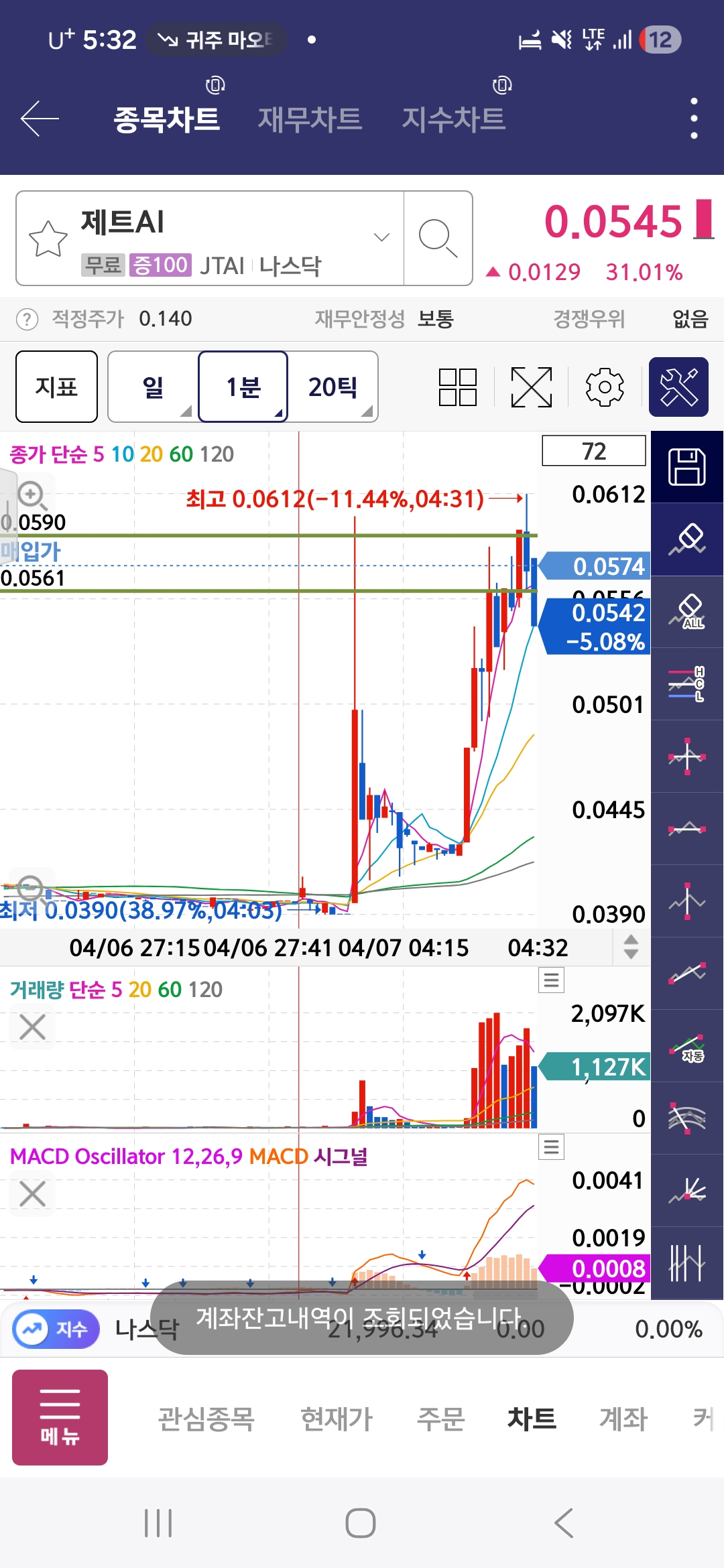The height and width of the screenshot is (1568, 724).
Task: Open volume panel menu icon
Action: point(552,980)
